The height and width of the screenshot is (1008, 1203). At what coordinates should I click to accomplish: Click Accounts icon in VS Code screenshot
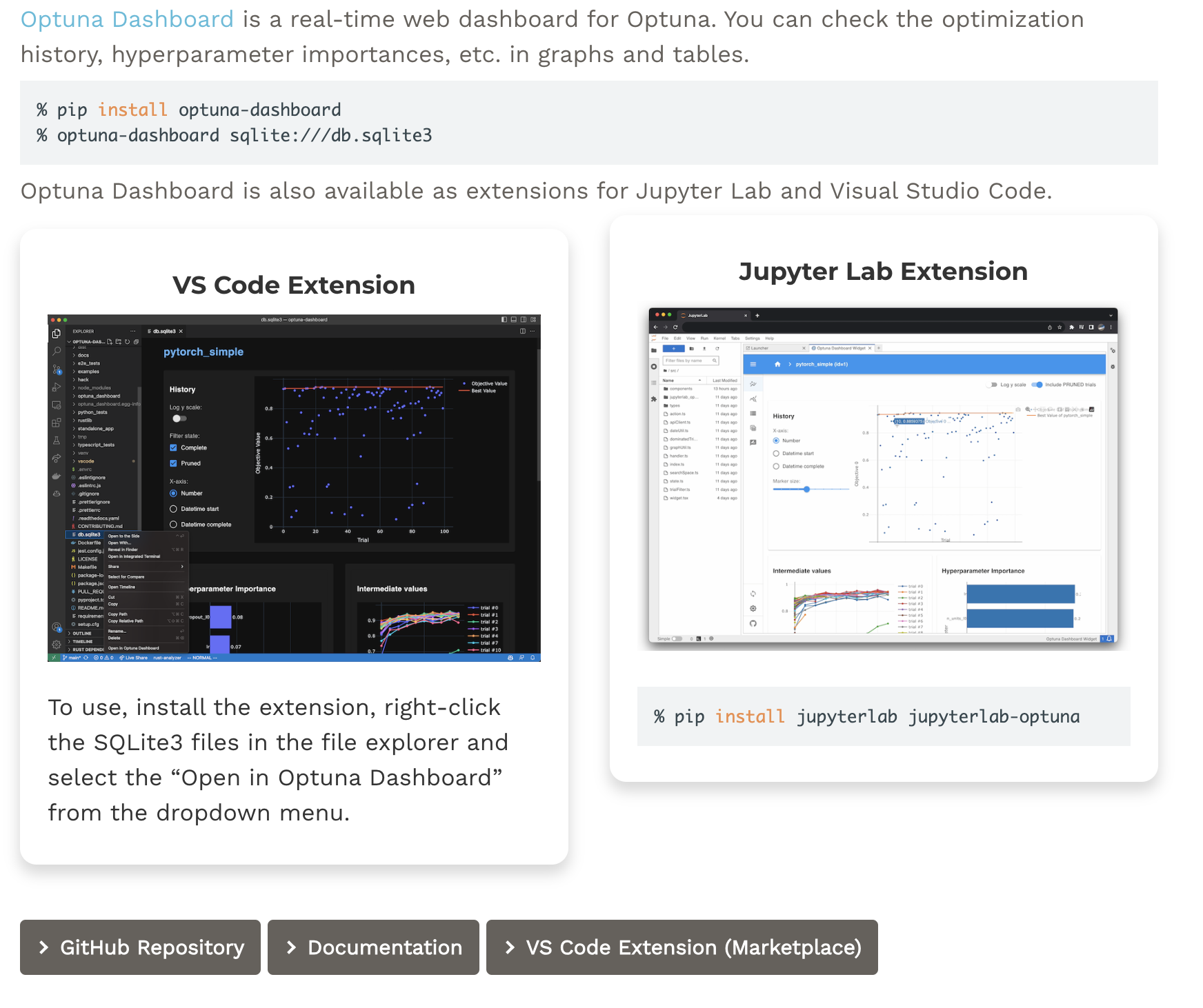(57, 627)
